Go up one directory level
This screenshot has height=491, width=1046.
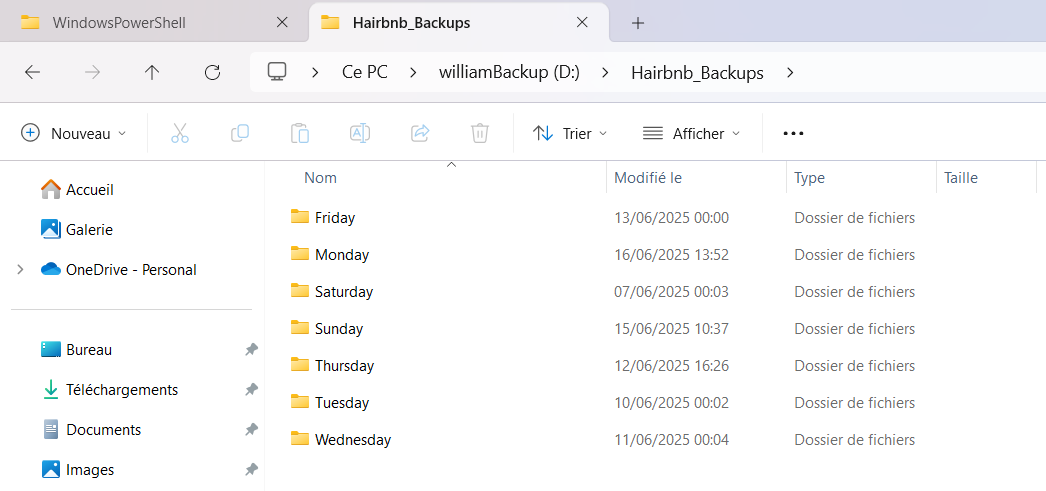click(152, 72)
